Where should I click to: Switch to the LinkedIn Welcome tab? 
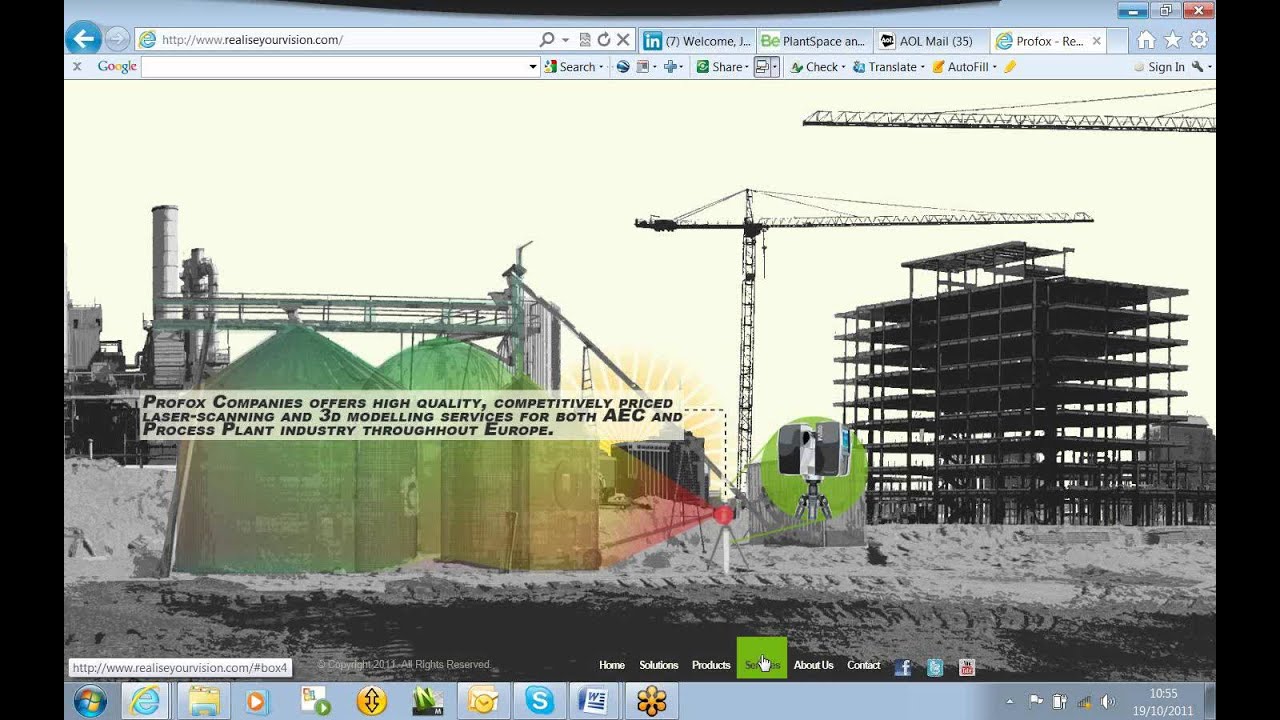click(x=698, y=41)
